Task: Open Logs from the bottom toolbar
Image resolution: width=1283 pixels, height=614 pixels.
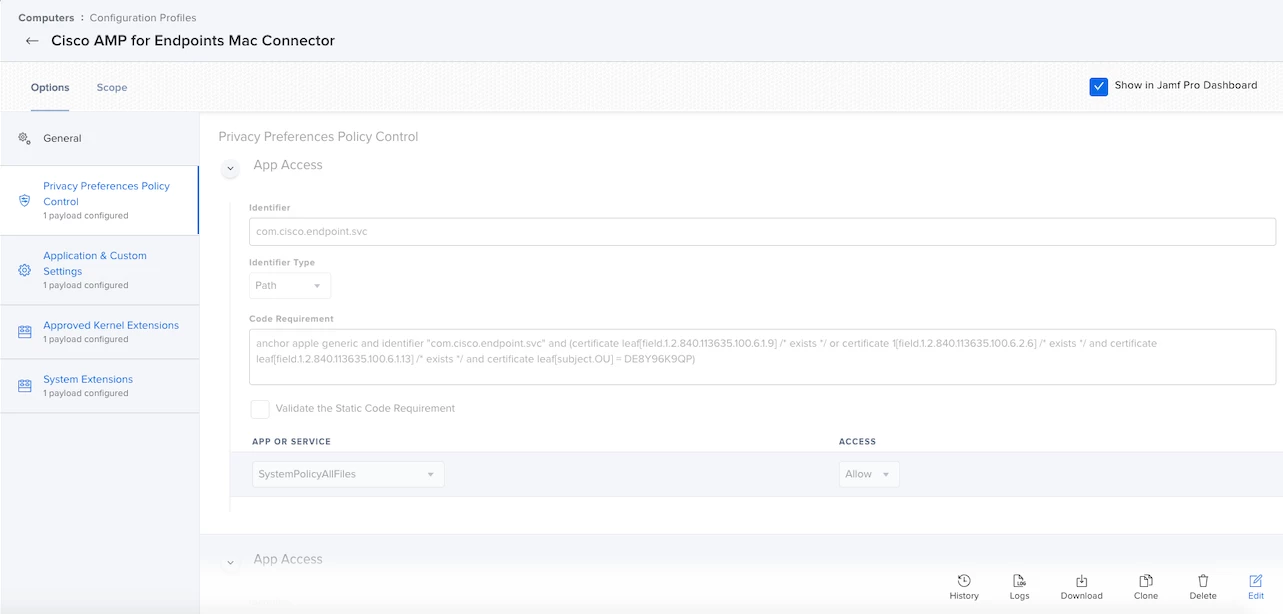Action: (1019, 587)
